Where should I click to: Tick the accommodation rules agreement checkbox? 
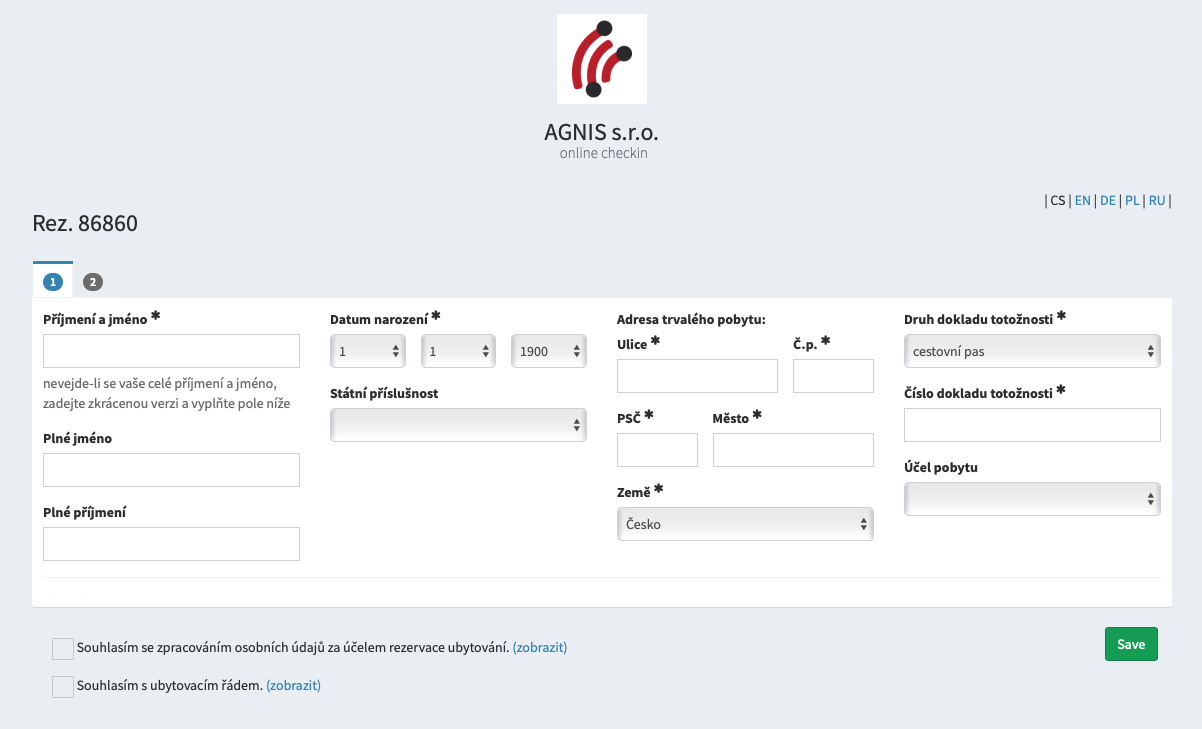(63, 686)
